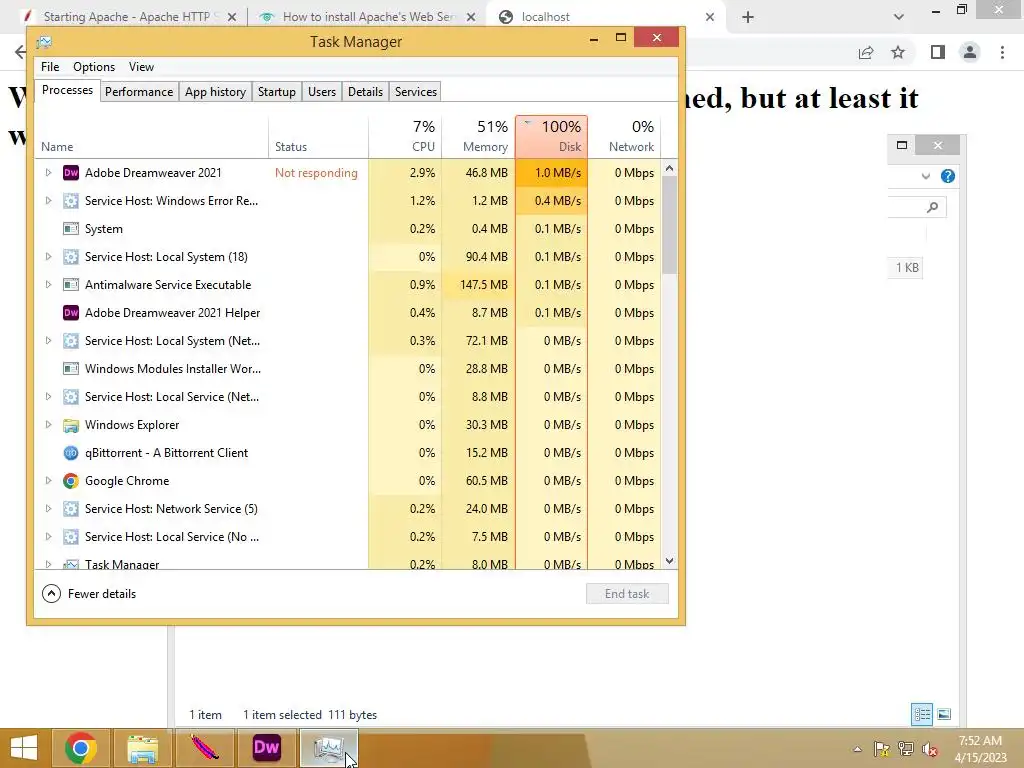
Task: Expand Service Host: Windows Error Reporting
Action: click(48, 201)
